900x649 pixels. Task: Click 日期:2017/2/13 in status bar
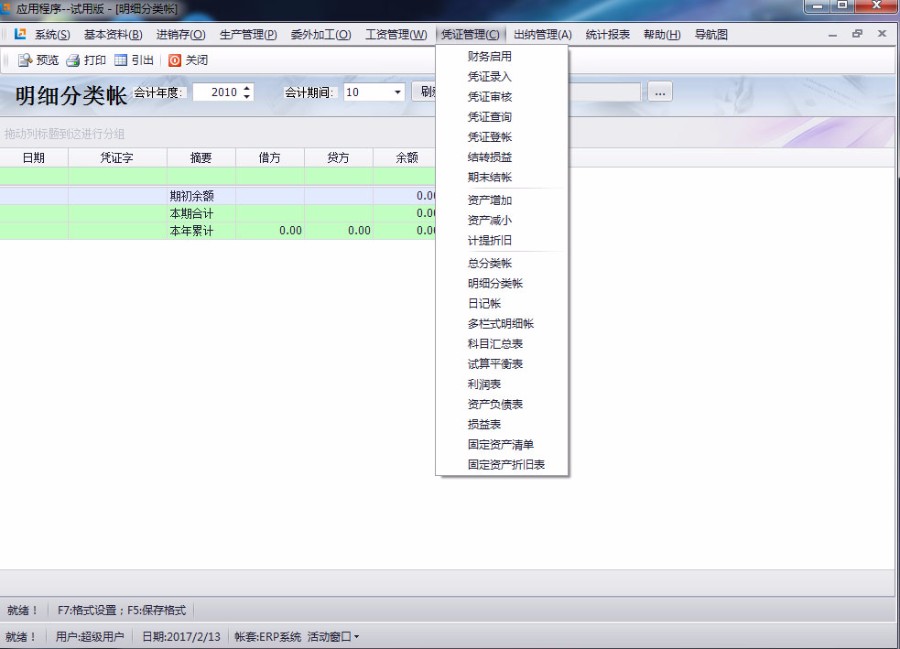(181, 636)
